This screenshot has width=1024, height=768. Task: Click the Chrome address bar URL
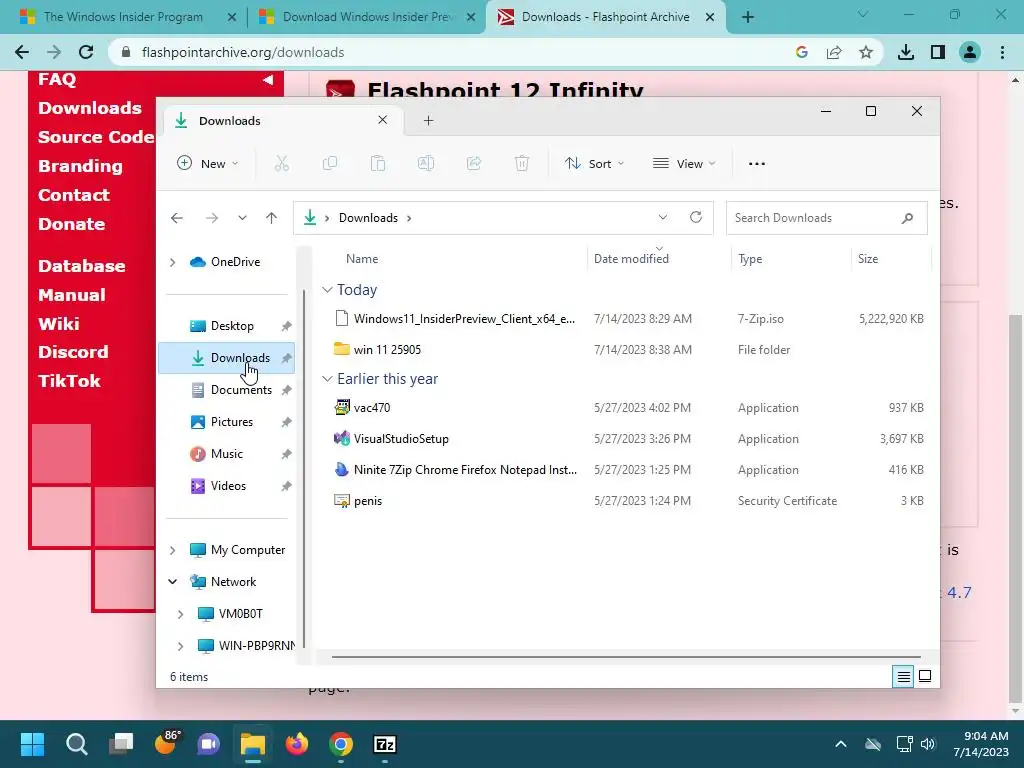(x=243, y=52)
